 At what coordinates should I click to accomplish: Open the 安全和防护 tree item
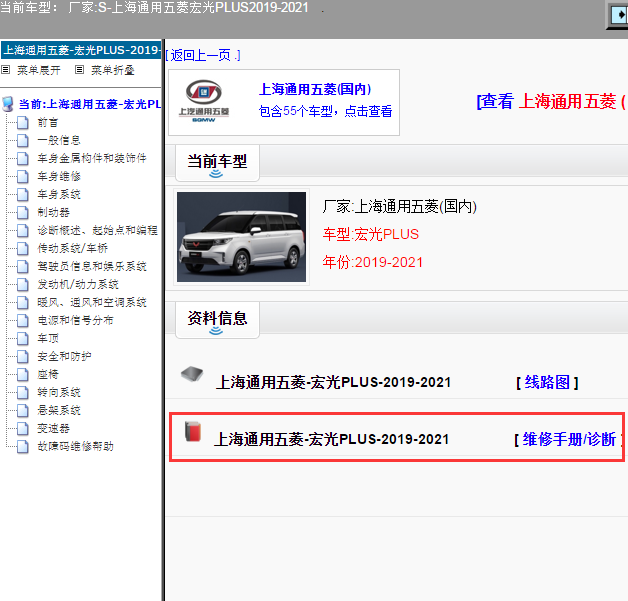(x=64, y=356)
